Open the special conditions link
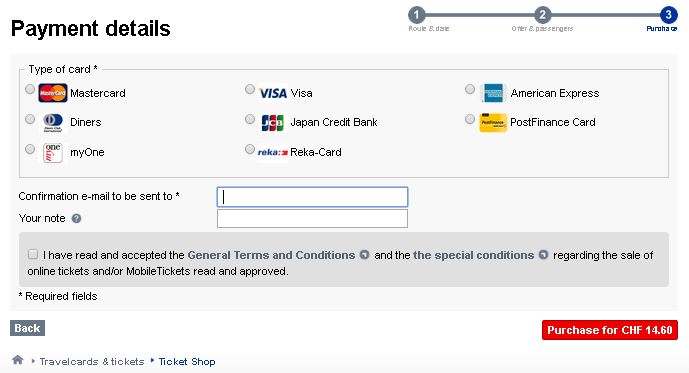 [x=474, y=255]
